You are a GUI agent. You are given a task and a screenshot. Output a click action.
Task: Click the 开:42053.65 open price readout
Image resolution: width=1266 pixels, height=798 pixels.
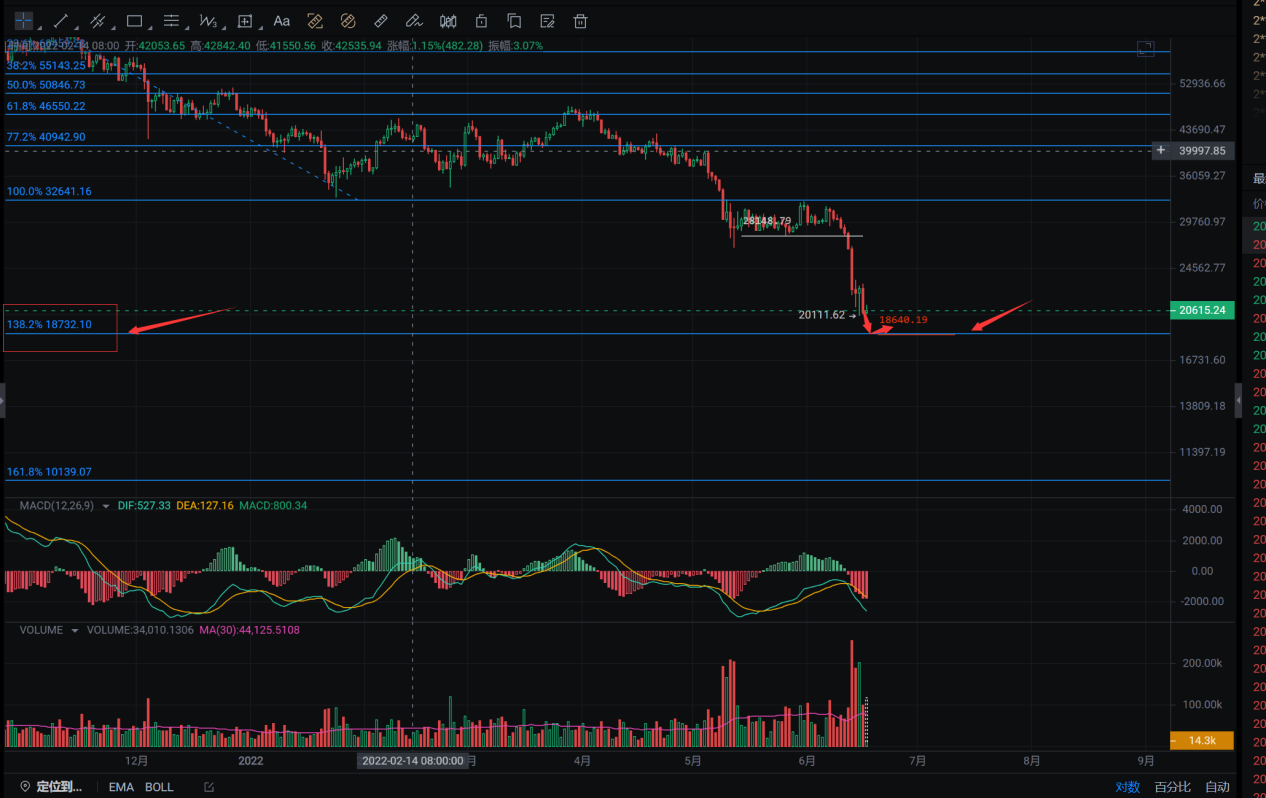(x=155, y=46)
